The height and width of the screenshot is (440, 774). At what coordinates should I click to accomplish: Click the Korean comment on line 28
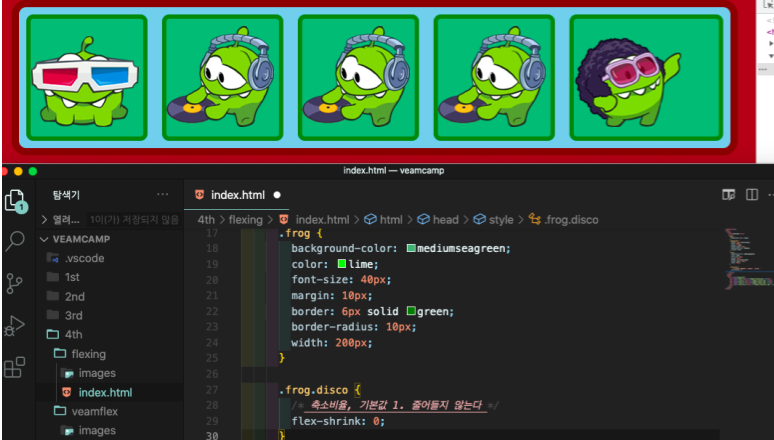click(x=395, y=405)
